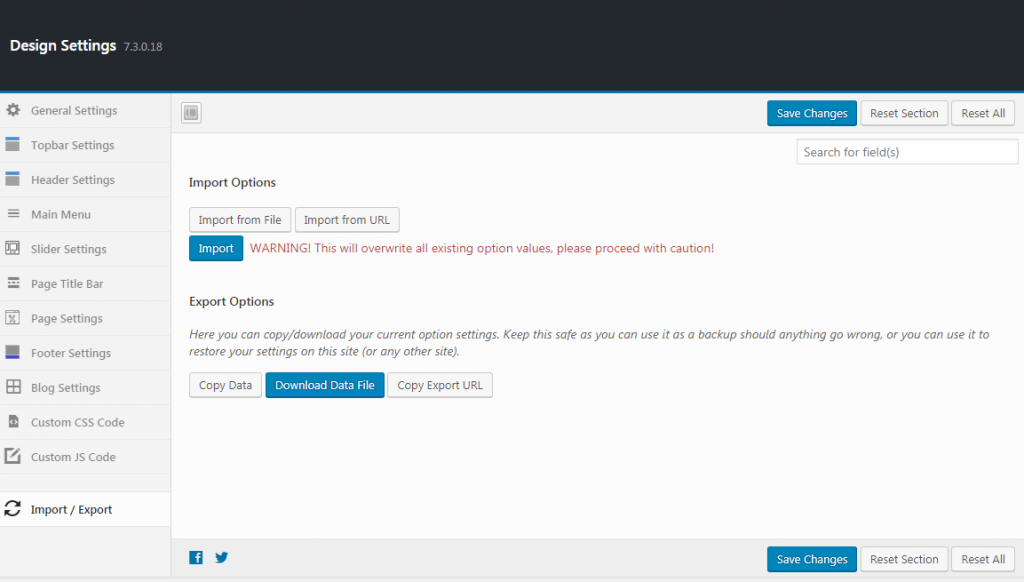Open Topbar Settings section

tap(85, 145)
